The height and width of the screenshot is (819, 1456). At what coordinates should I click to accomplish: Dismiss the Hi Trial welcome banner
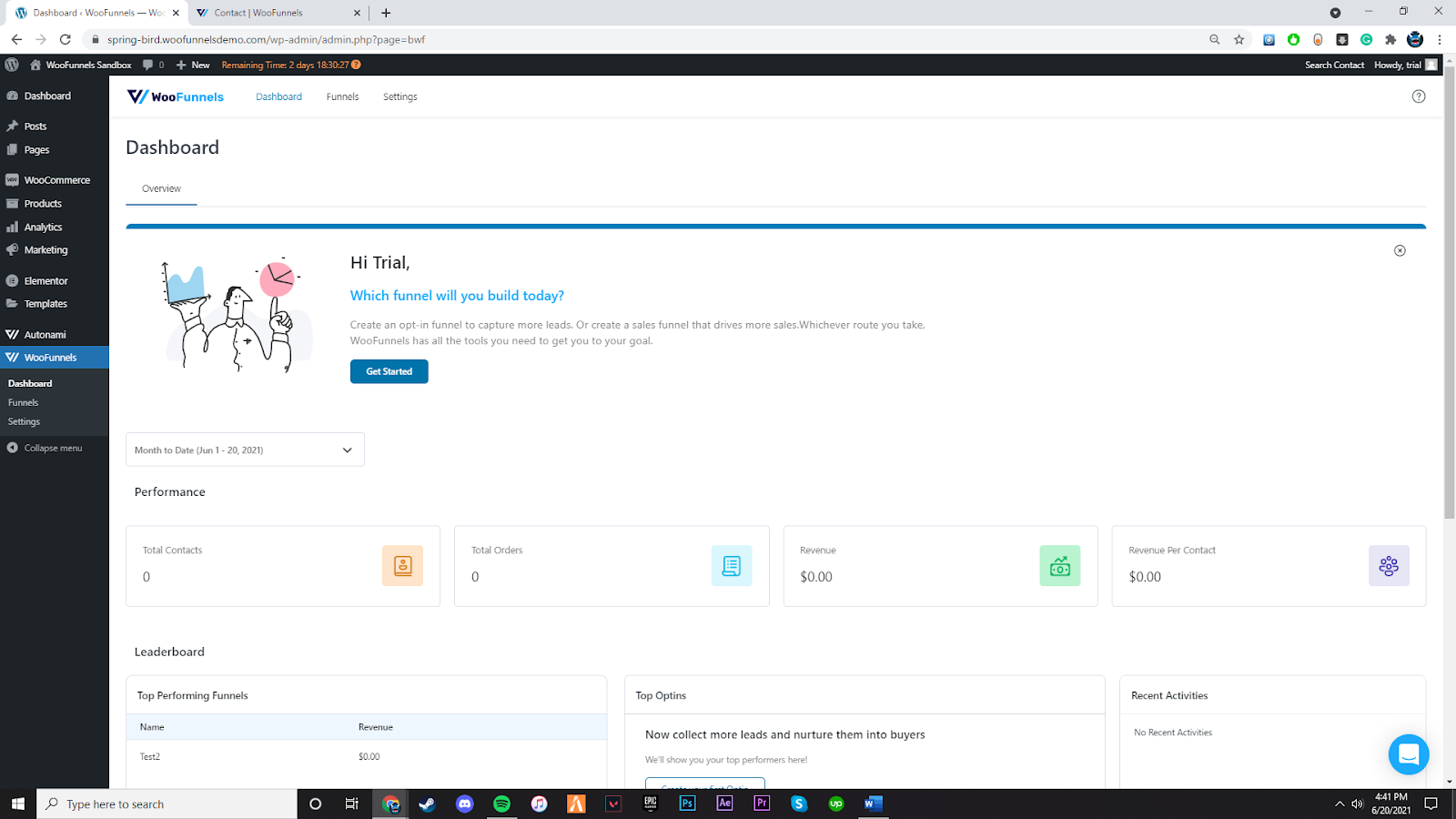[1400, 250]
